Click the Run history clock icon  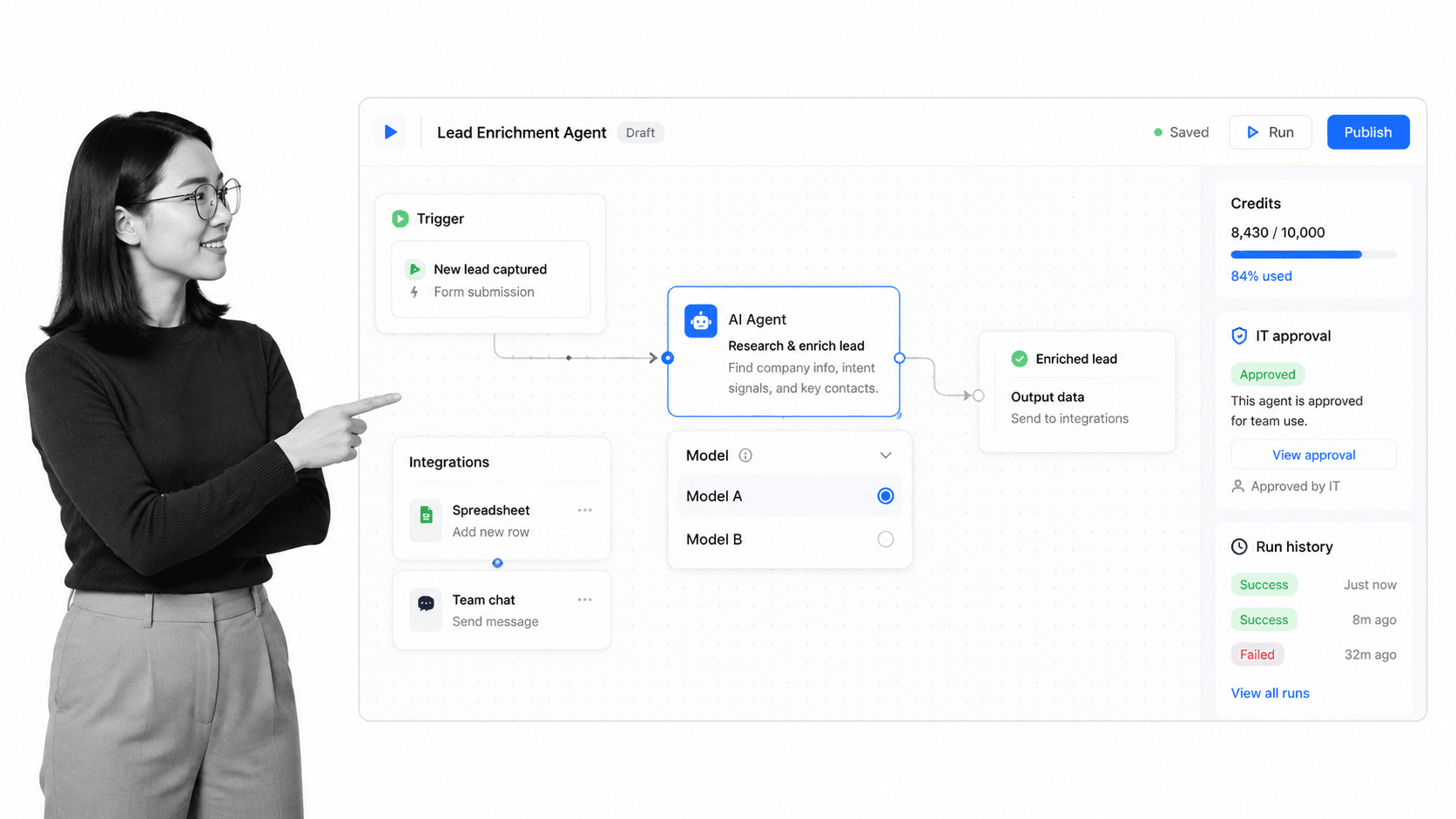(1239, 547)
